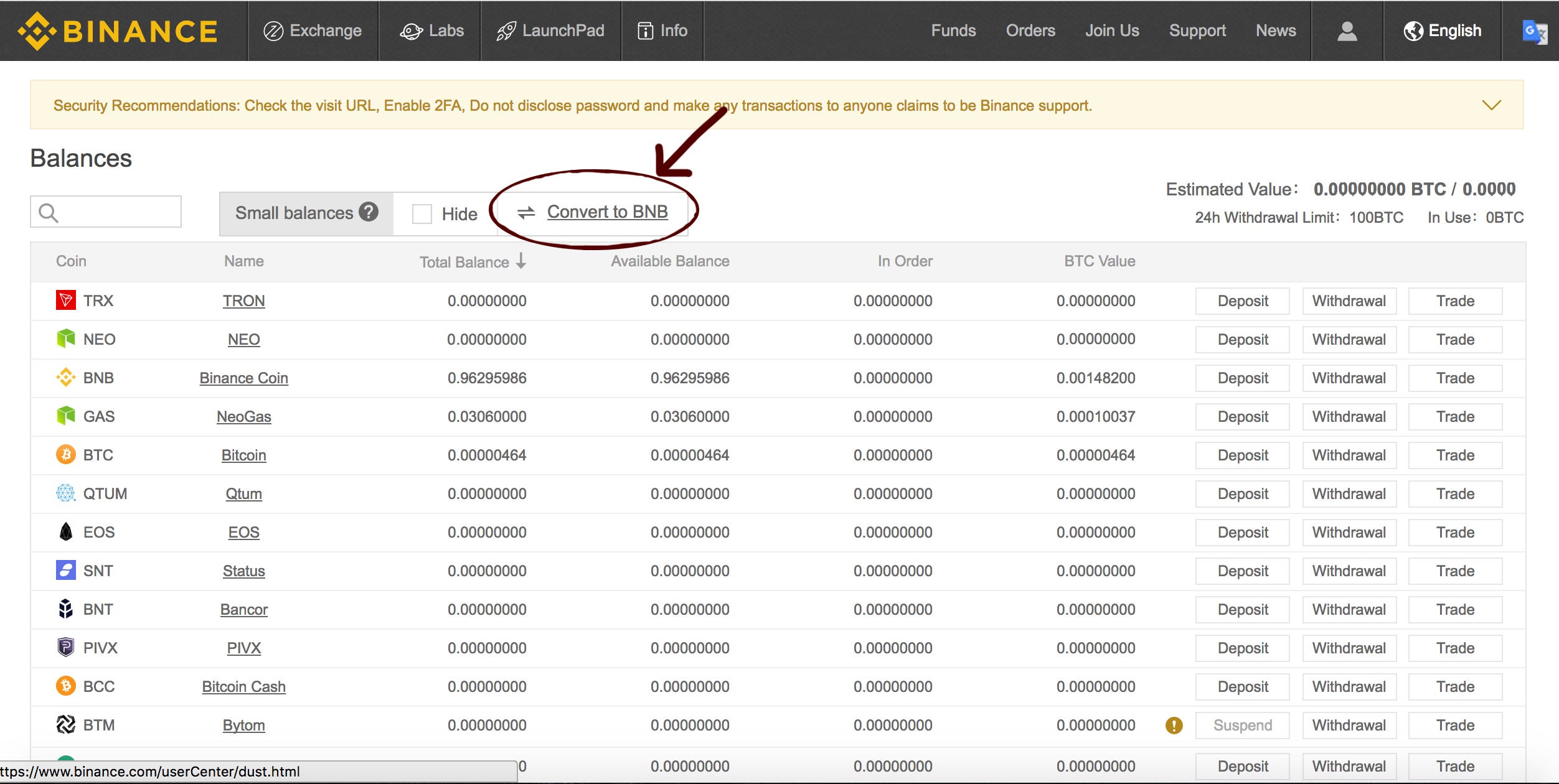This screenshot has height=784, width=1559.
Task: Open the Bytom coin link
Action: tap(244, 726)
